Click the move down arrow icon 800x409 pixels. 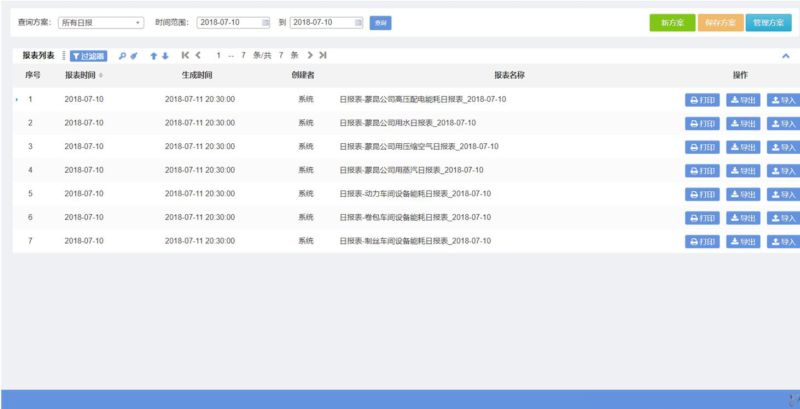(x=165, y=56)
